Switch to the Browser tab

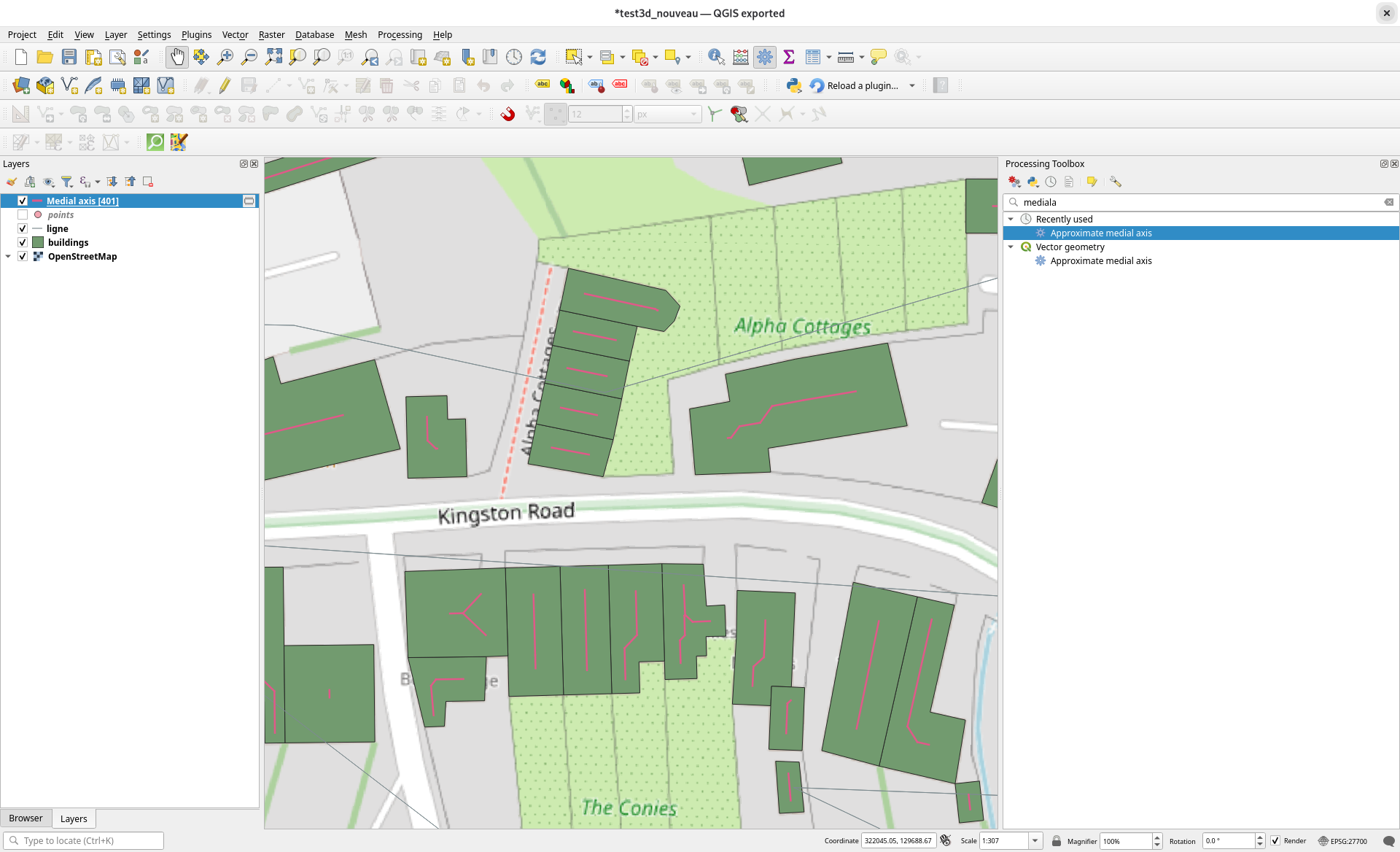point(26,818)
